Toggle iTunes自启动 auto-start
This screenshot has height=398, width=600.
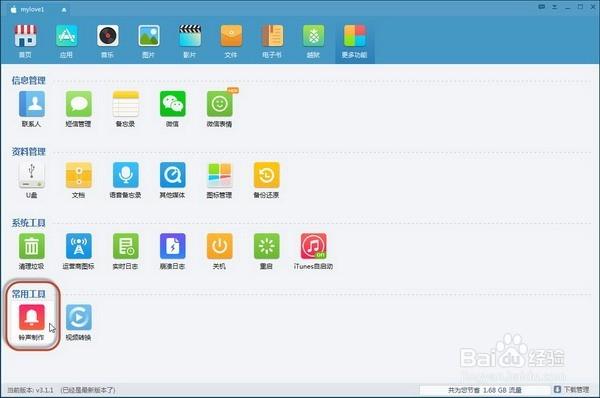click(x=313, y=251)
